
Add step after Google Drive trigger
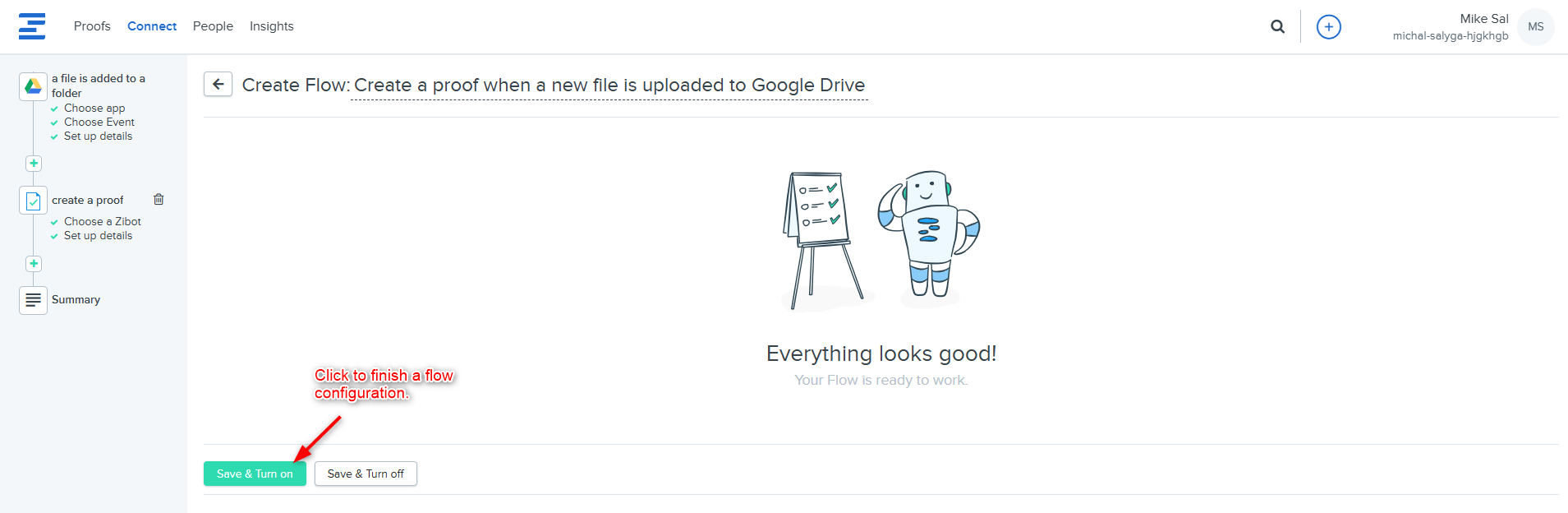[x=34, y=164]
